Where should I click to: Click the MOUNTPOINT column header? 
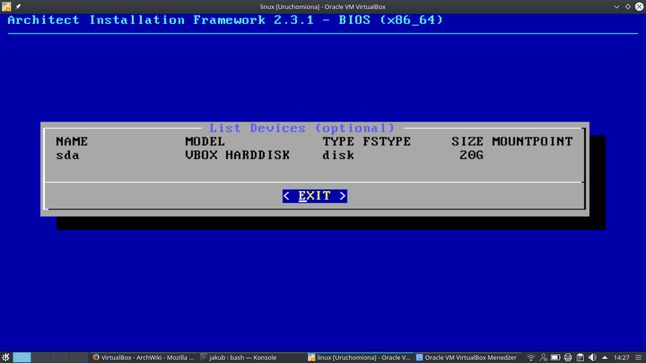[x=532, y=141]
